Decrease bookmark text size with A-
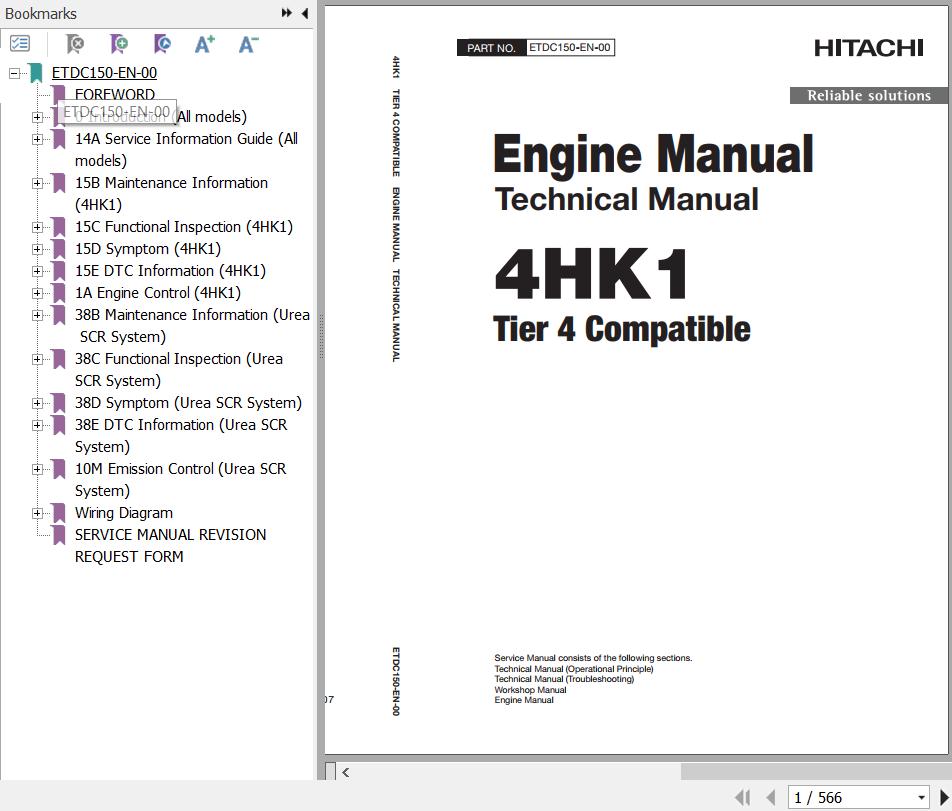This screenshot has width=952, height=811. 248,44
